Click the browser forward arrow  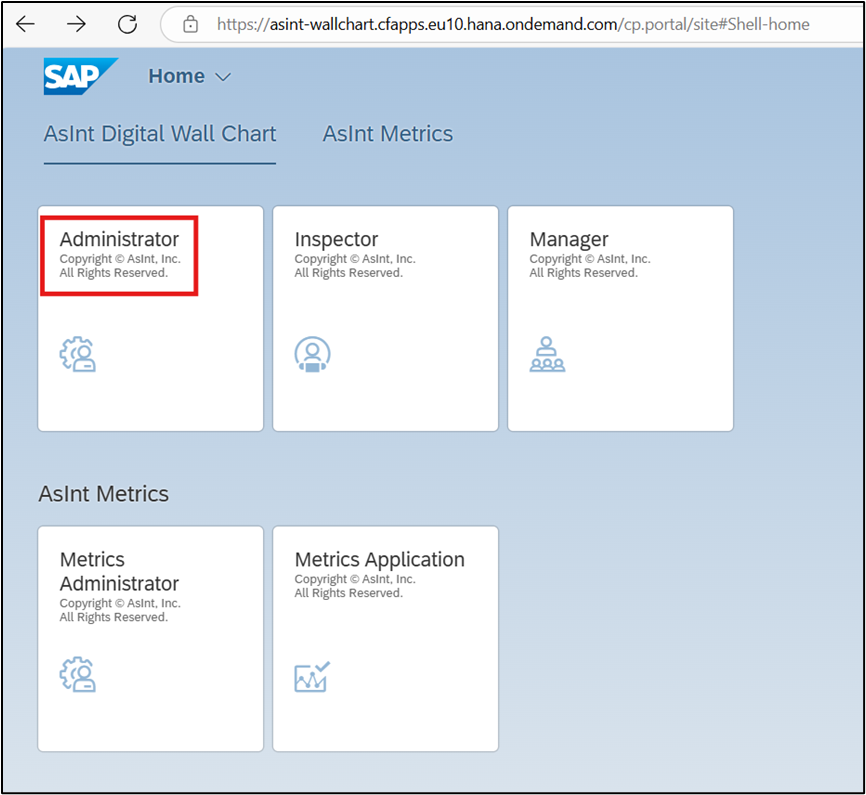point(76,24)
